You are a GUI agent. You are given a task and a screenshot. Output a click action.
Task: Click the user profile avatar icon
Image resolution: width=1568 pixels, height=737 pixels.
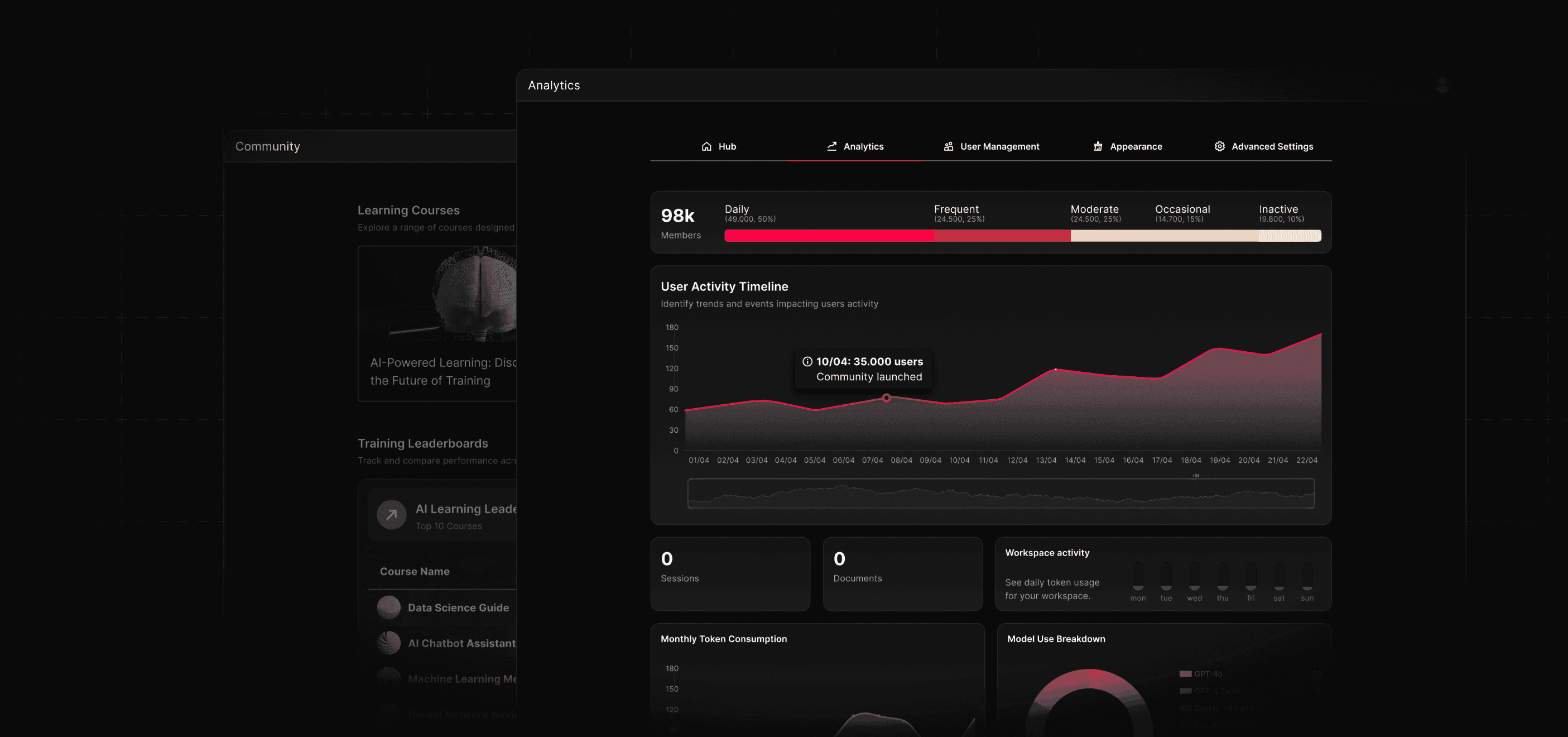1441,85
